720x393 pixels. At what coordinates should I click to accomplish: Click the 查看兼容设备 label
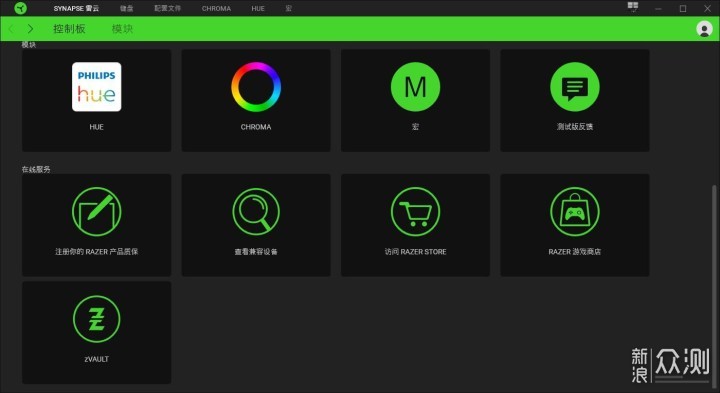(x=256, y=252)
